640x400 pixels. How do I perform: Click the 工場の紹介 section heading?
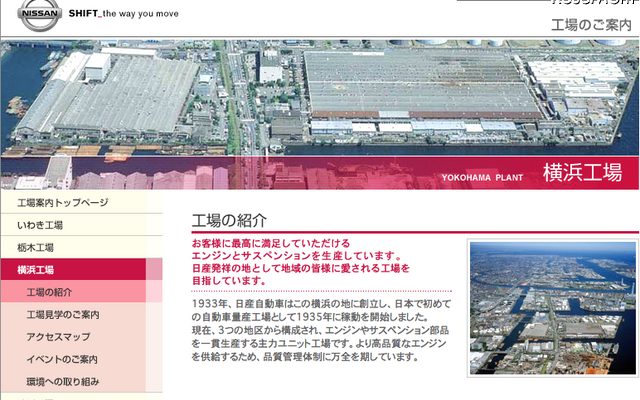(229, 220)
